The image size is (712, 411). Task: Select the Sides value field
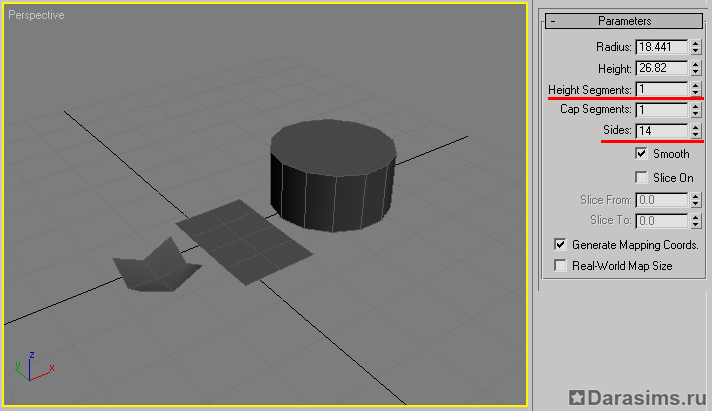pos(660,131)
